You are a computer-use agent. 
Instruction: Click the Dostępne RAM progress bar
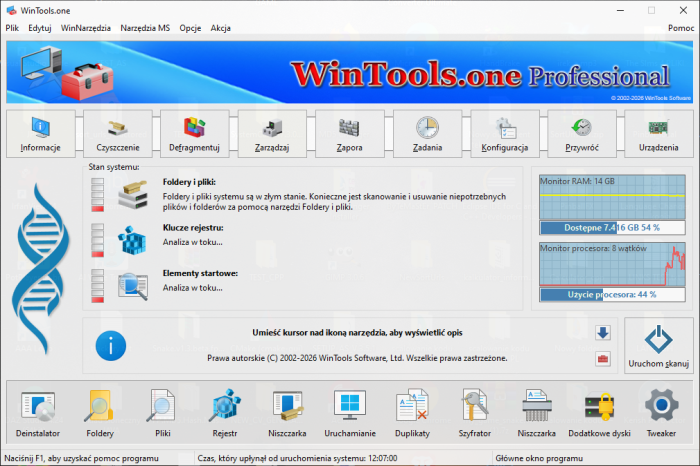tap(612, 228)
